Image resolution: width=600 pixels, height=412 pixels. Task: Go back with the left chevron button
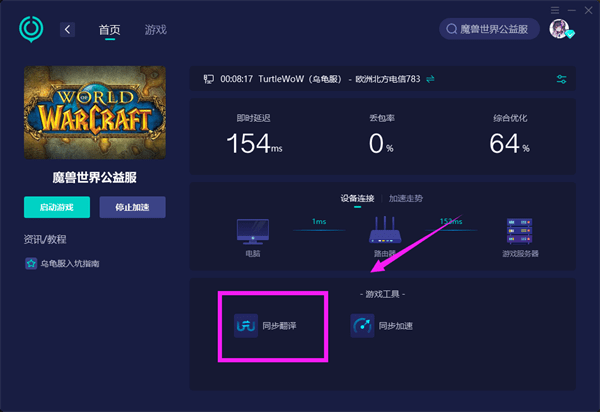coord(67,29)
